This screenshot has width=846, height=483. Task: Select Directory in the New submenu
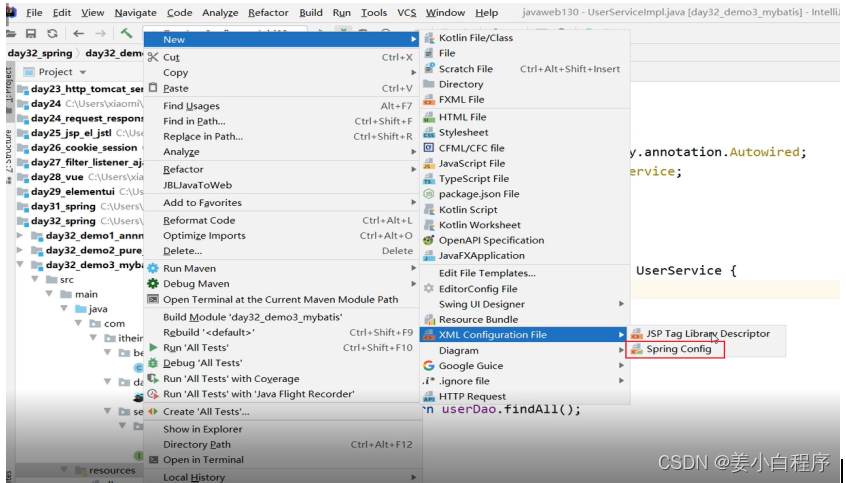coord(524,84)
